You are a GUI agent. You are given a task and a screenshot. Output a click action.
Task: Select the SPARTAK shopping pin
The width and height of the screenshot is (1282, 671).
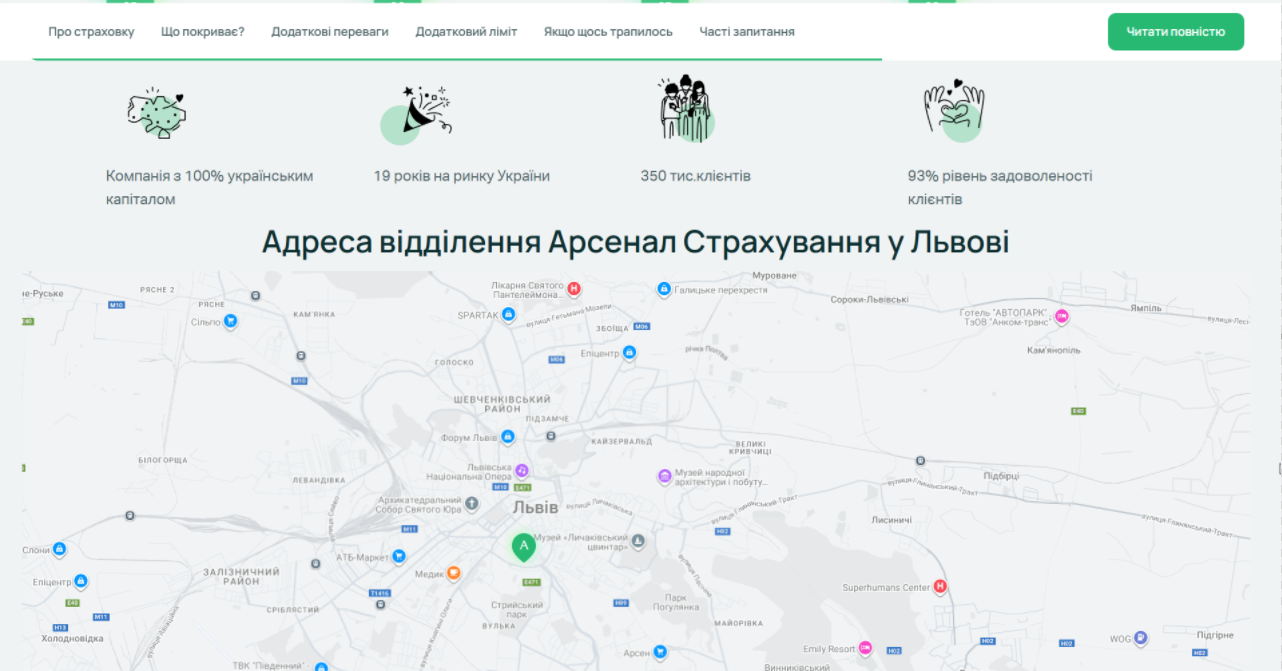[x=508, y=315]
